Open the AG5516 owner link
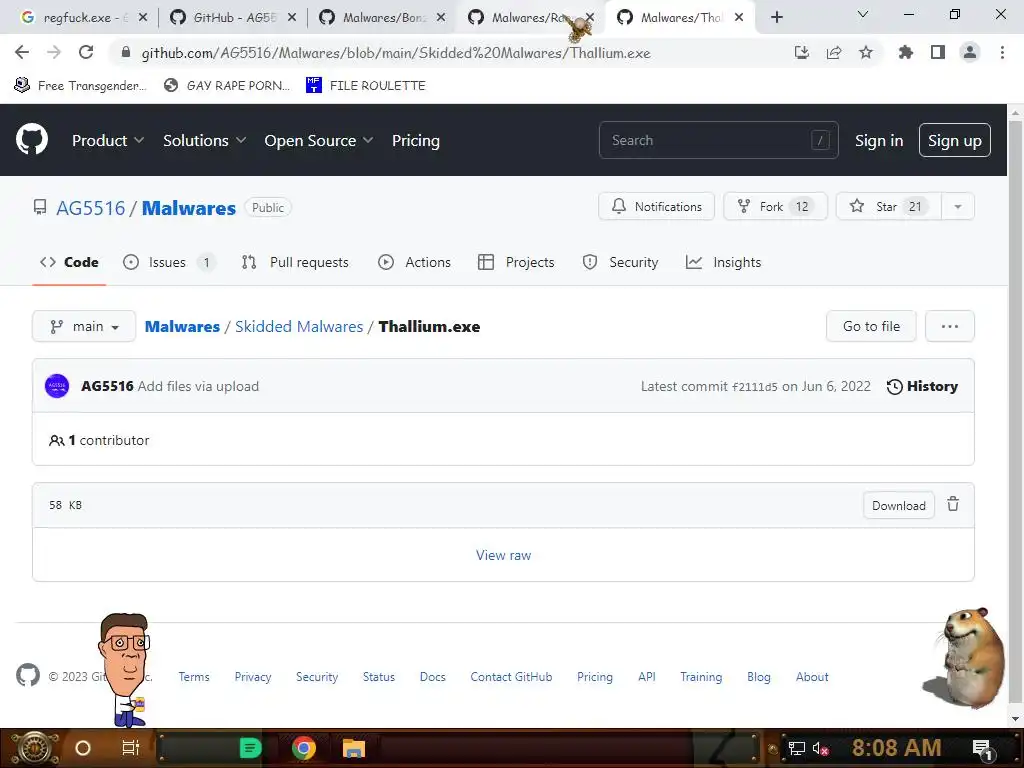This screenshot has width=1024, height=768. click(x=90, y=208)
